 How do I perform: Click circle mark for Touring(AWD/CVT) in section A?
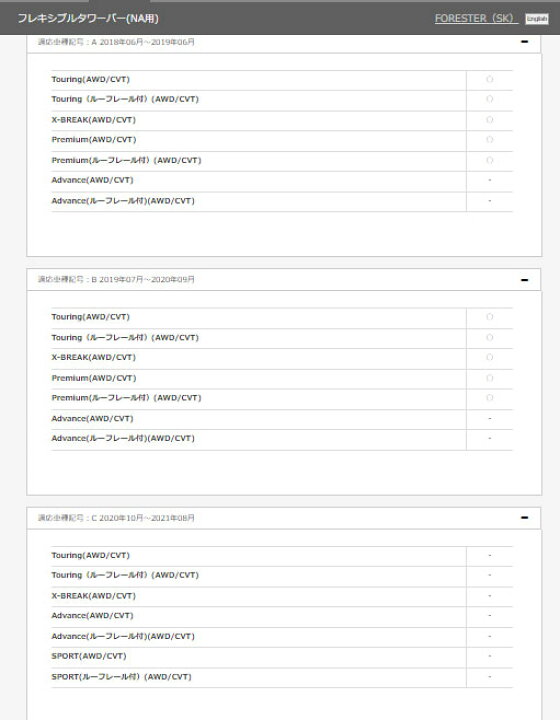[x=489, y=79]
